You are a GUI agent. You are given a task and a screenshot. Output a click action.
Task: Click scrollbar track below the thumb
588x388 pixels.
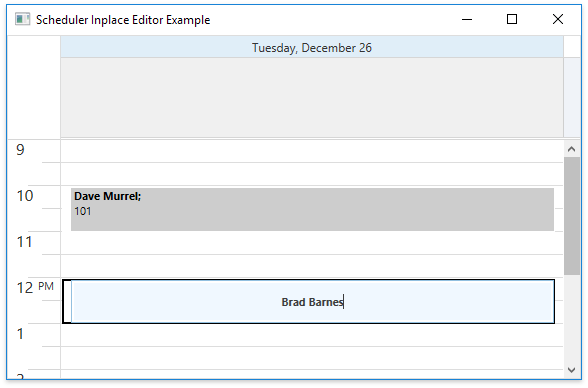(x=572, y=318)
